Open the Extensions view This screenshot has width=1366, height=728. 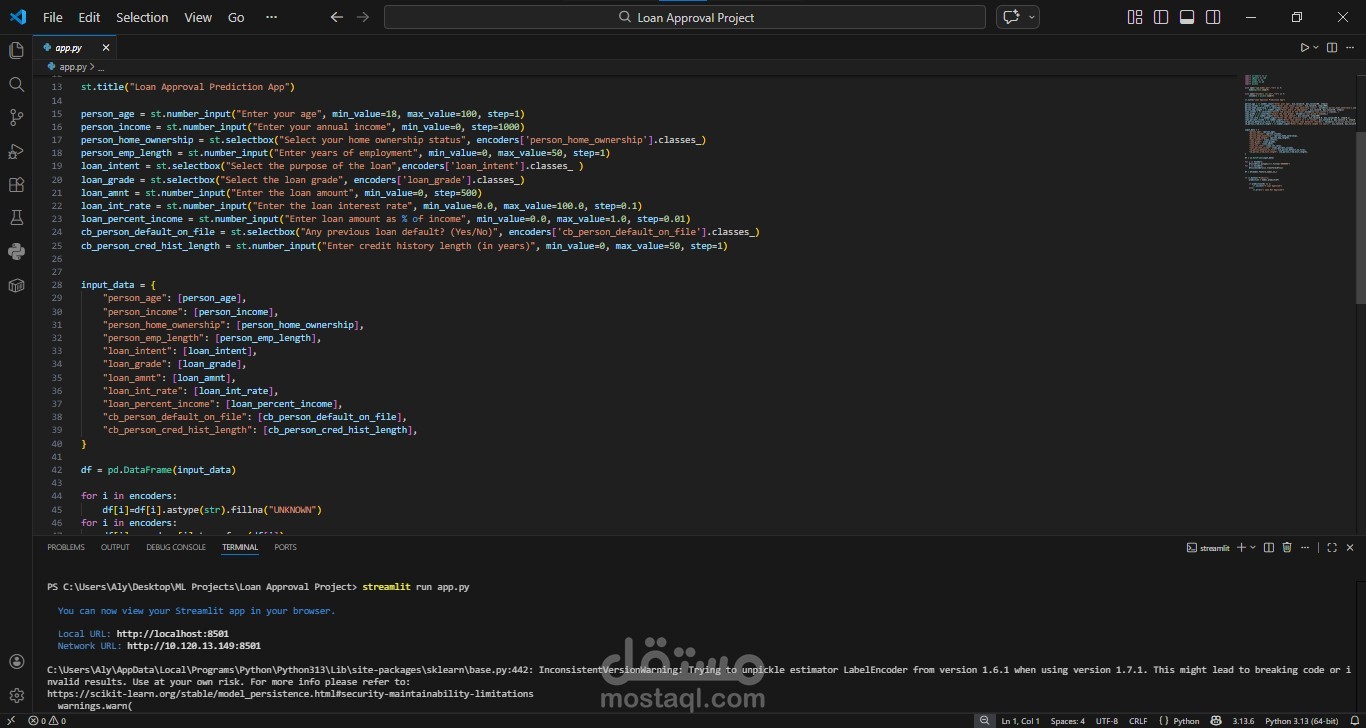tap(16, 185)
